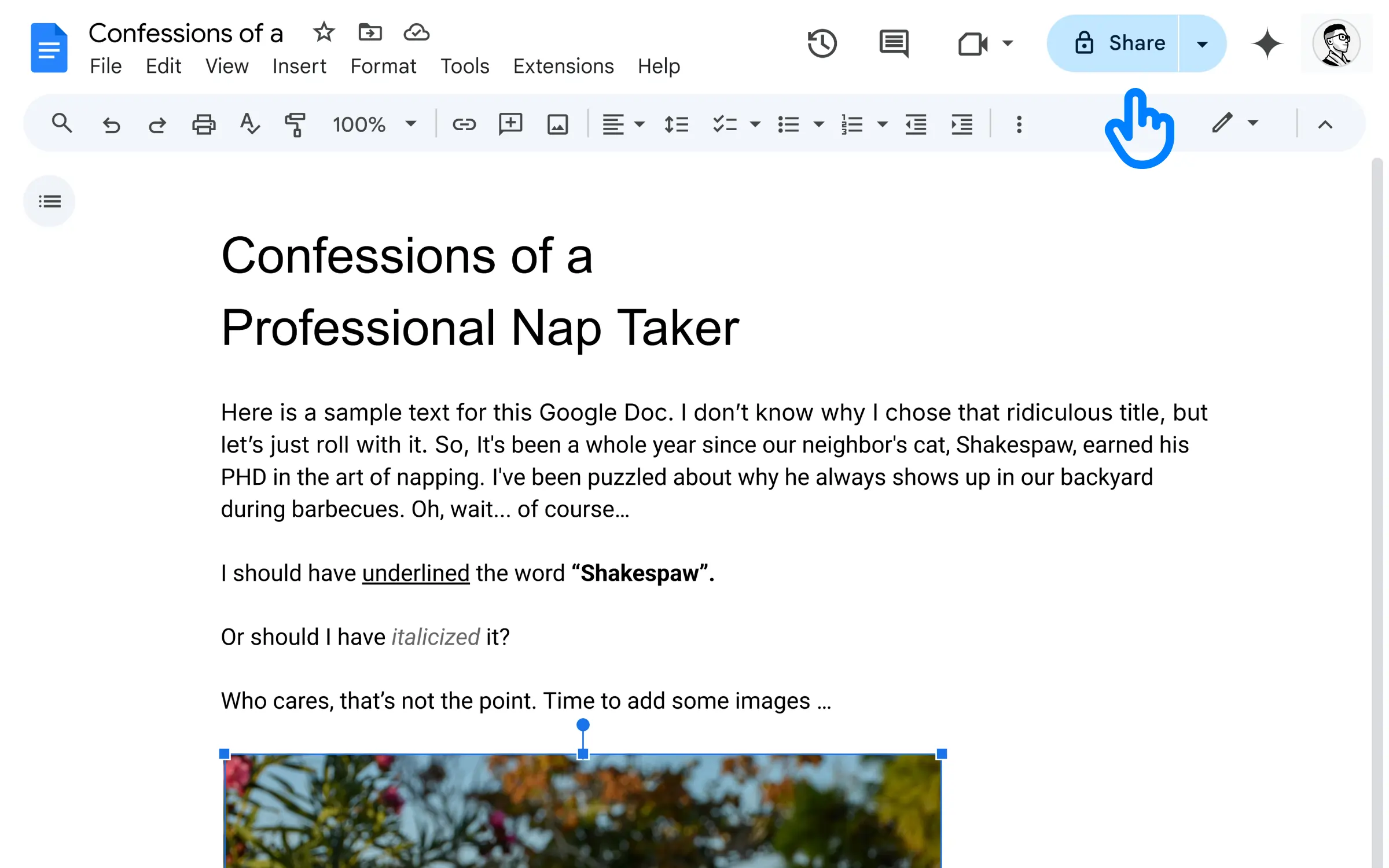Open the View menu
The width and height of the screenshot is (1389, 868).
click(227, 66)
